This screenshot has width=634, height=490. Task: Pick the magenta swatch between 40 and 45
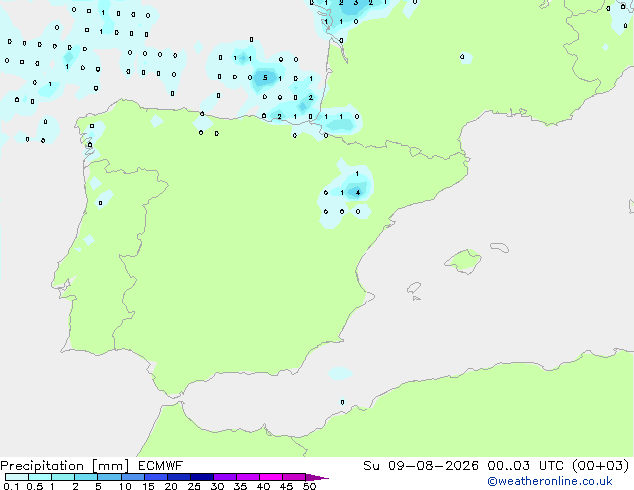[271, 477]
